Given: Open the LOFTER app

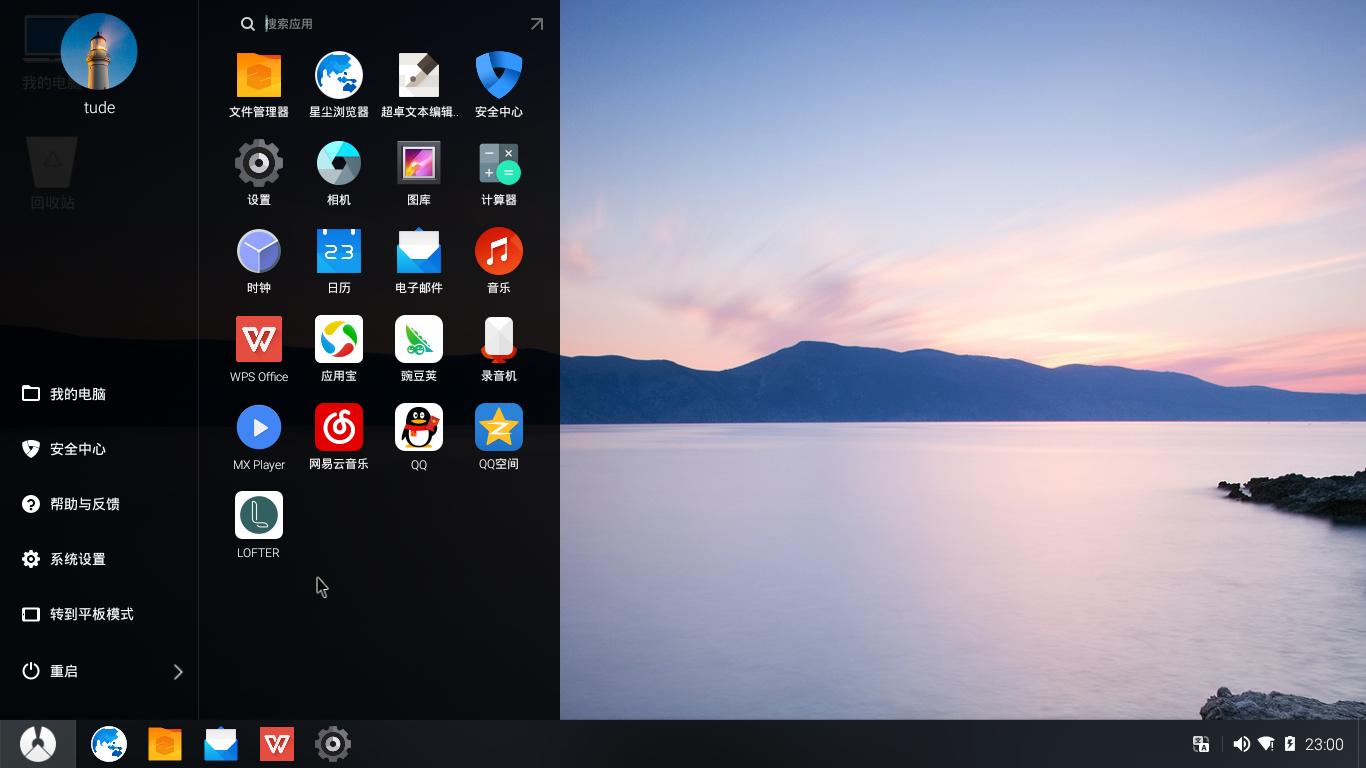Looking at the screenshot, I should pos(259,516).
